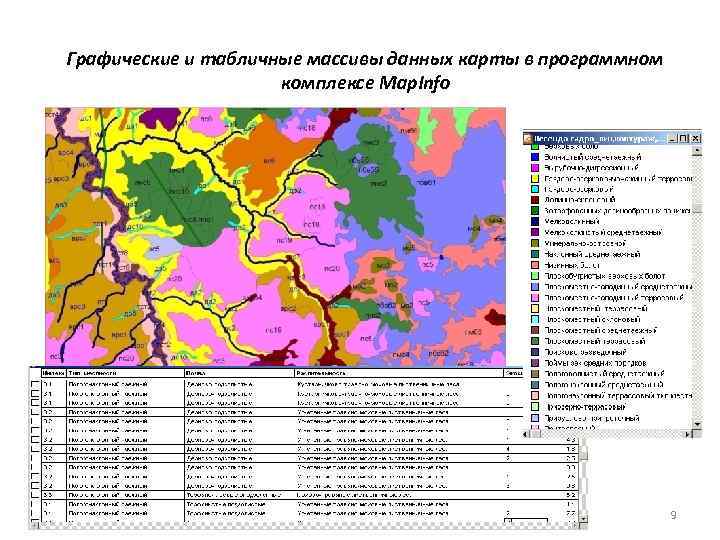Select the pale green 'Приозерно-террасовый' swatch
Viewport: 720px width, 540px height.
[535, 406]
